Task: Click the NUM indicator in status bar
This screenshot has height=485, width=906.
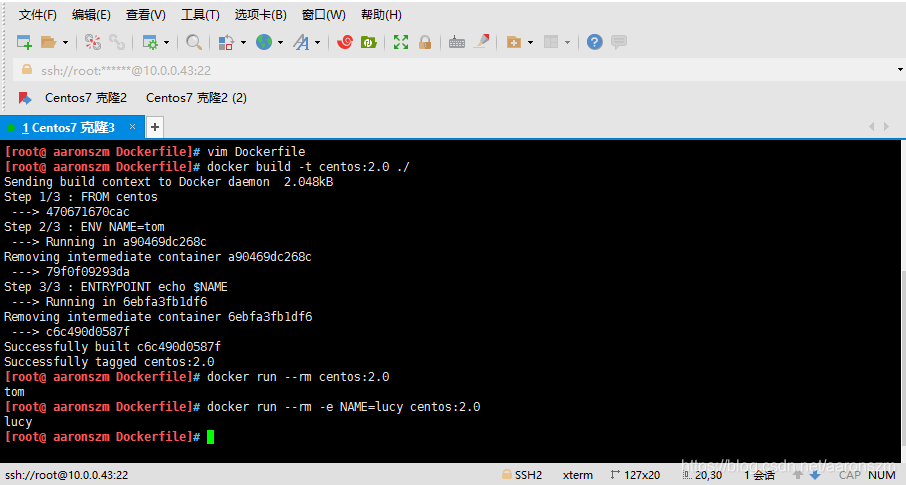Action: click(x=882, y=475)
